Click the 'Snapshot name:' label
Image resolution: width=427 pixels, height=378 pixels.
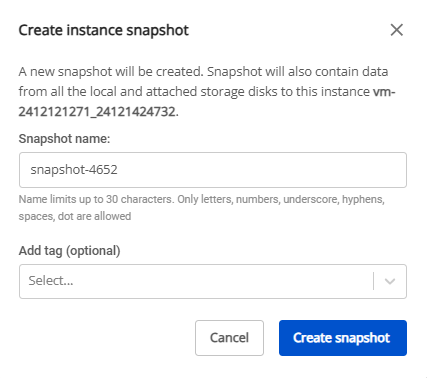click(x=64, y=139)
